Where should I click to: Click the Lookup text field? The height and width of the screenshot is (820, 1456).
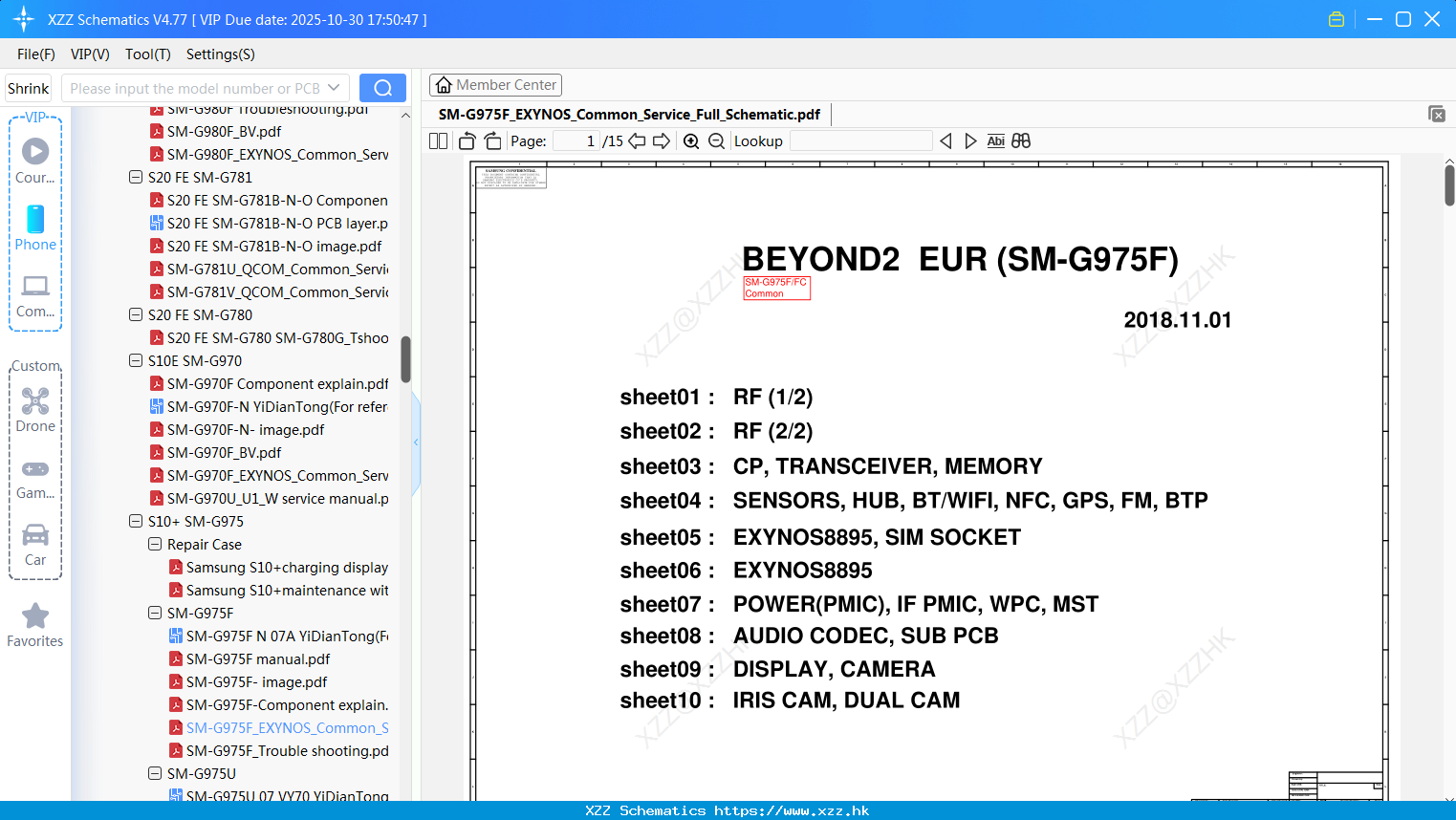tap(860, 141)
